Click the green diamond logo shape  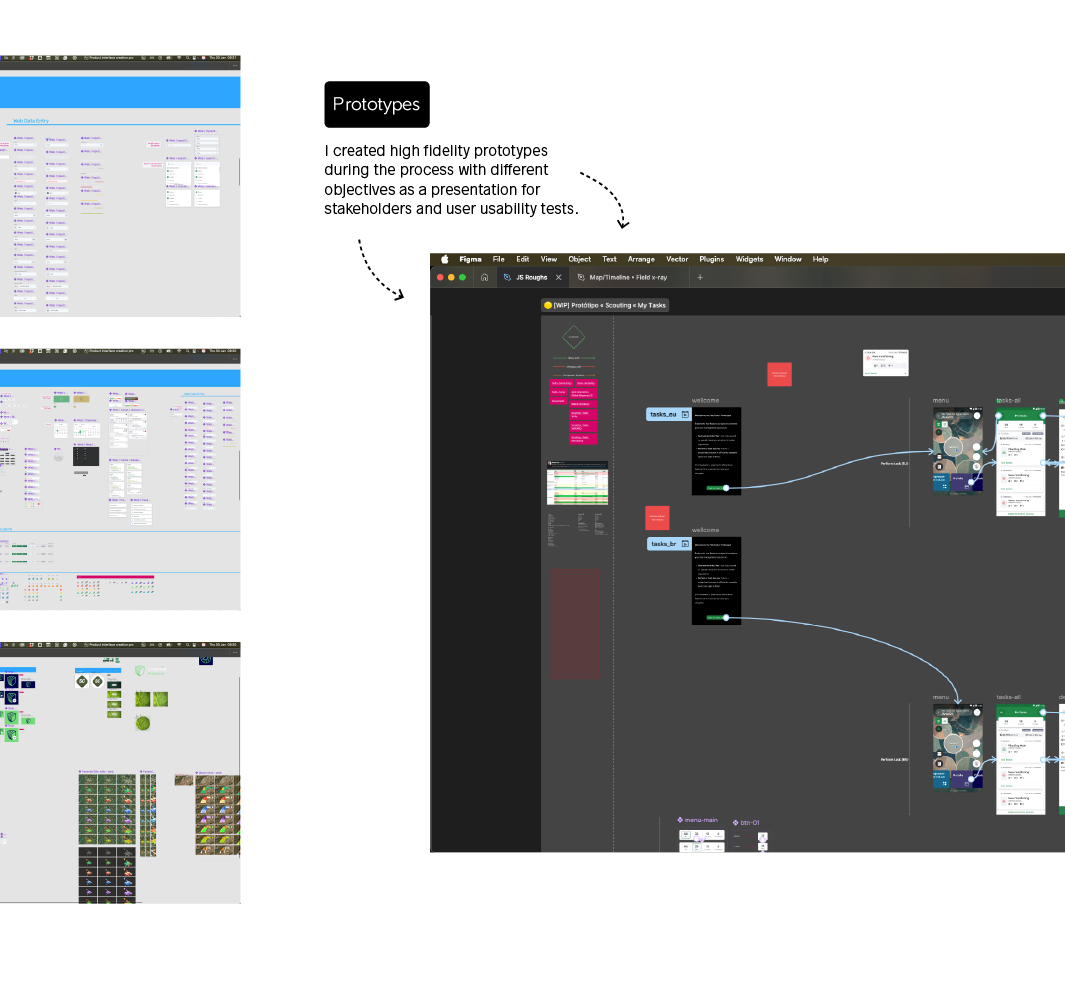pos(572,337)
